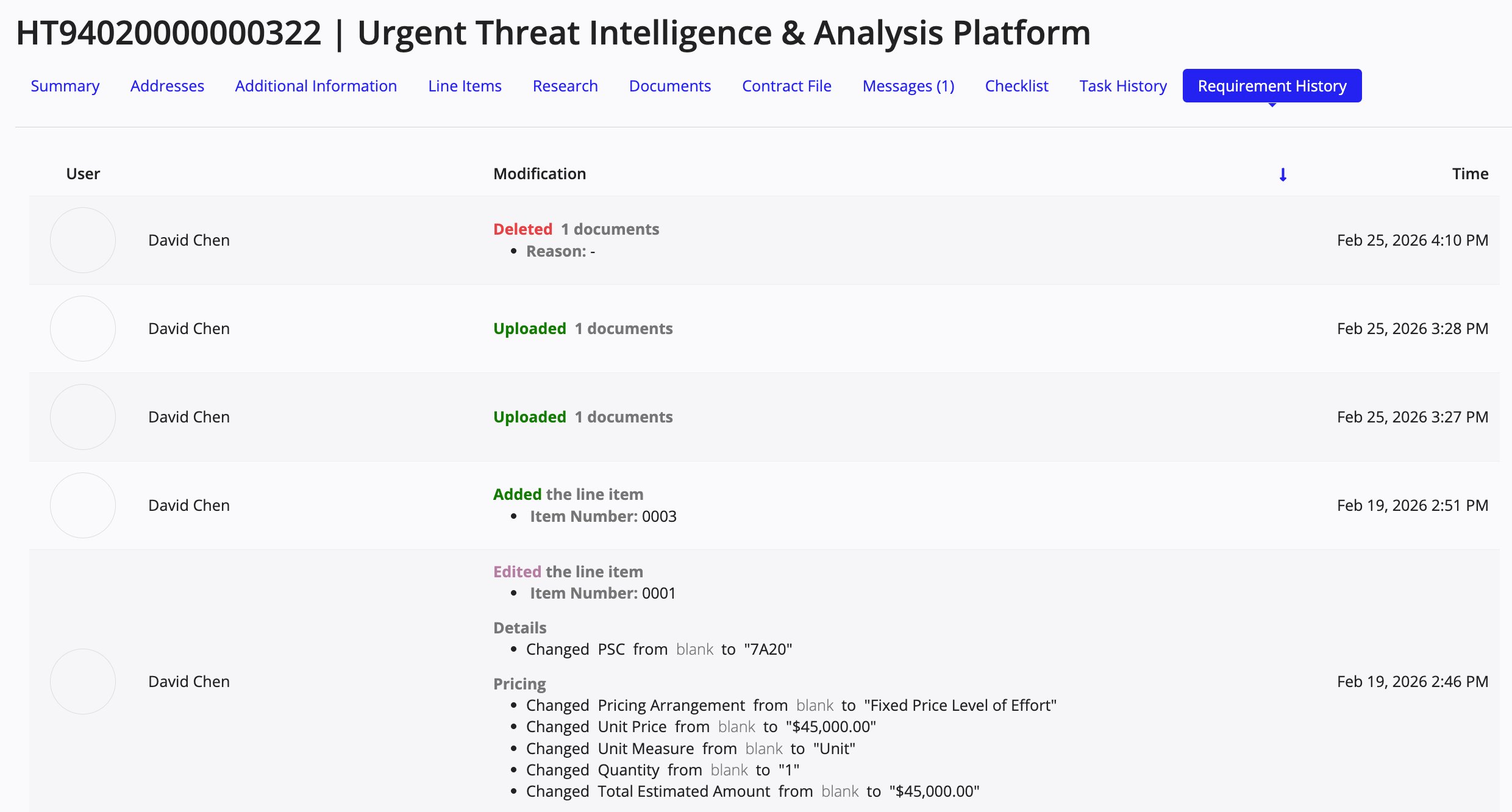Screen dimensions: 1512x812
Task: Click the 'Reason: -' line
Action: tap(560, 251)
